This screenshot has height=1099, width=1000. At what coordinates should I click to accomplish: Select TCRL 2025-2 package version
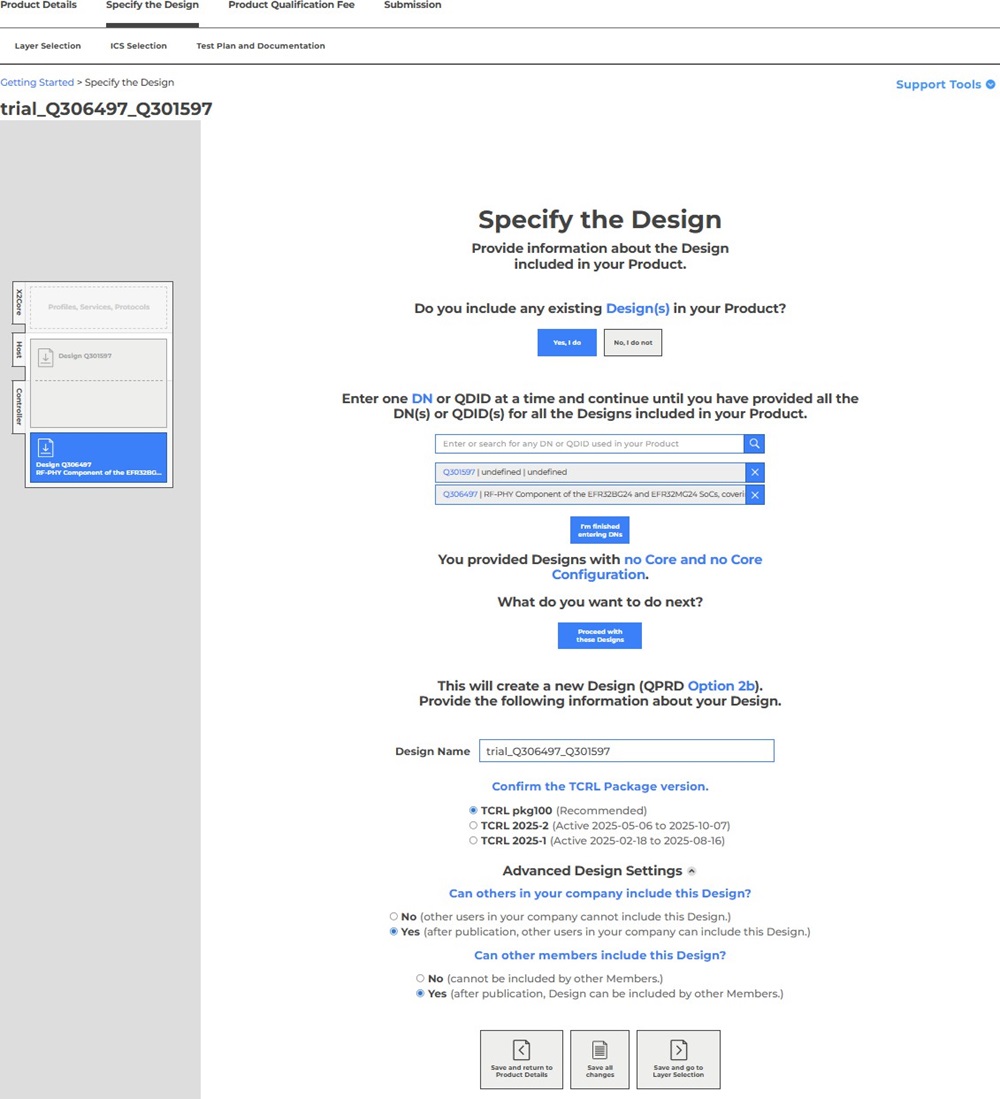click(x=474, y=826)
